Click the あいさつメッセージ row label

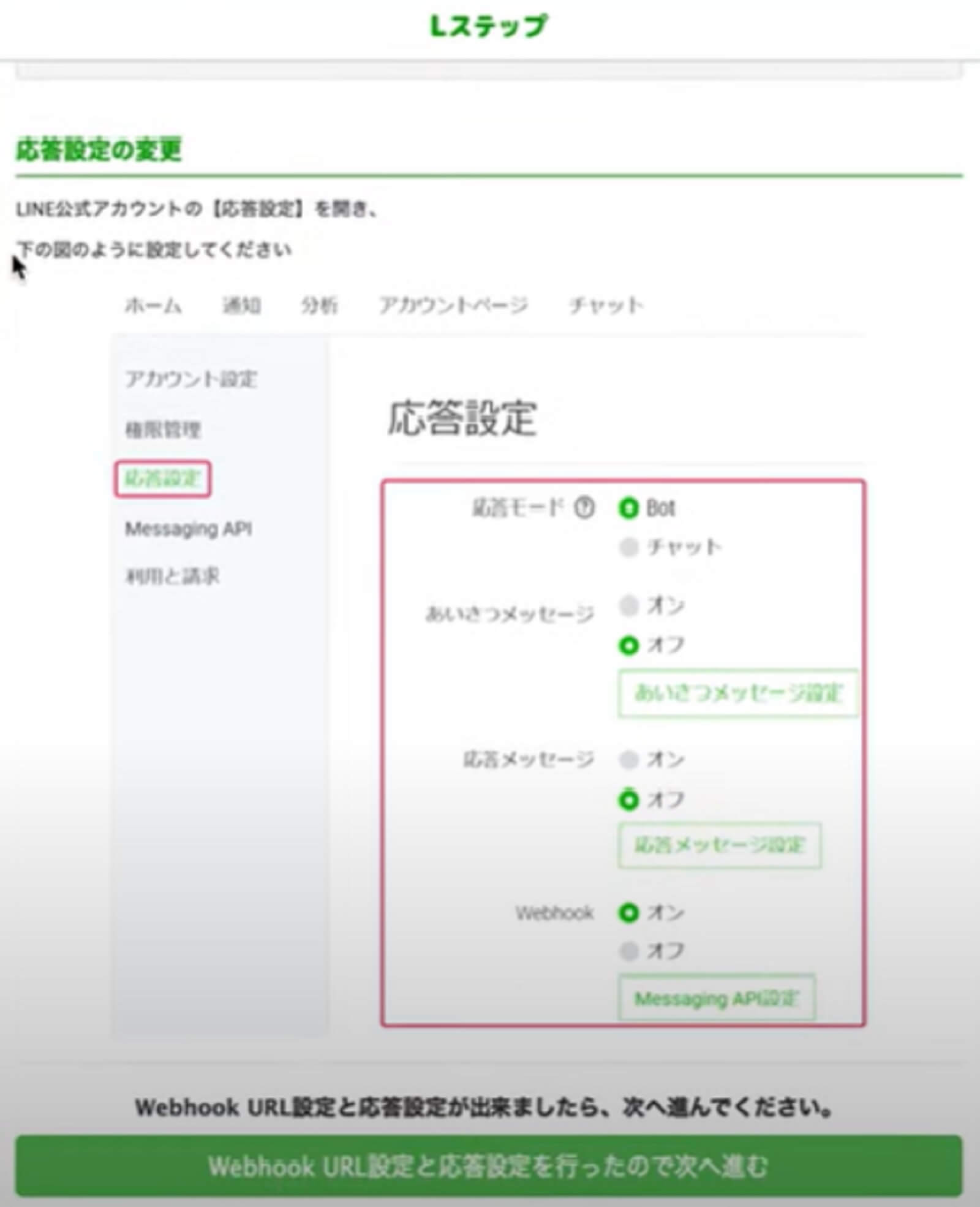point(510,613)
